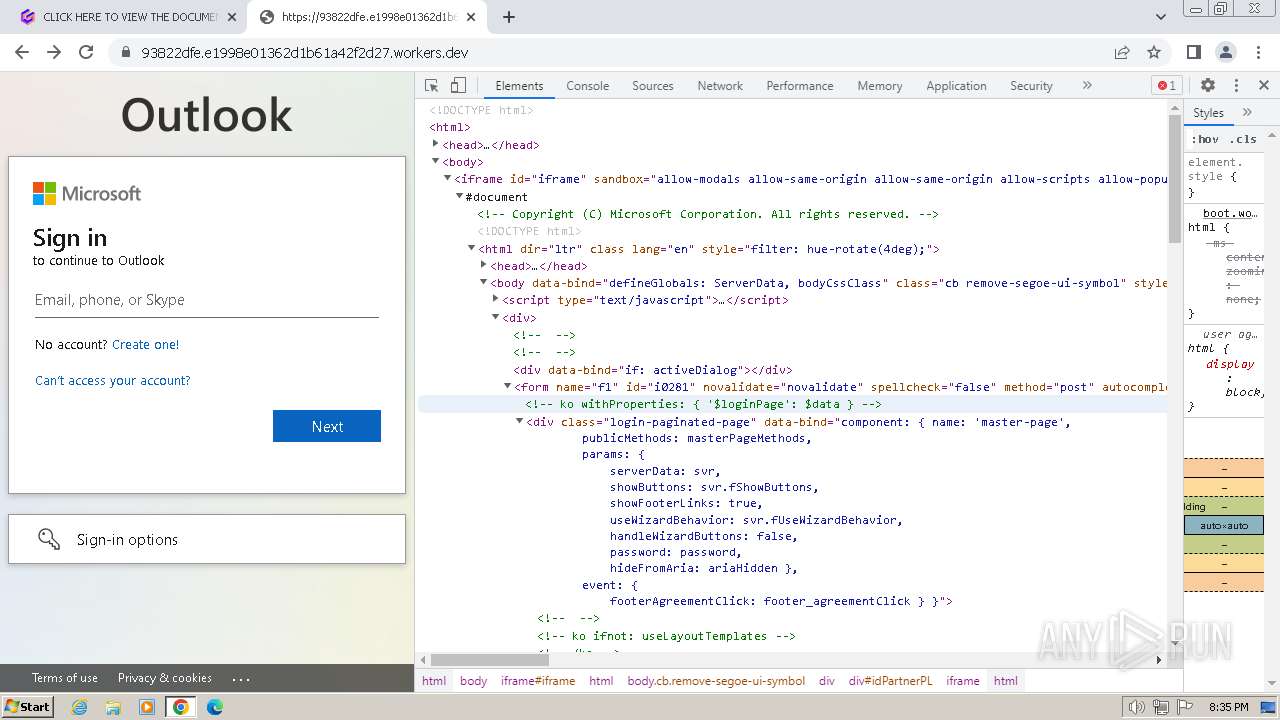
Task: Click the Elements panel vertical scrollbar
Action: 1174,178
